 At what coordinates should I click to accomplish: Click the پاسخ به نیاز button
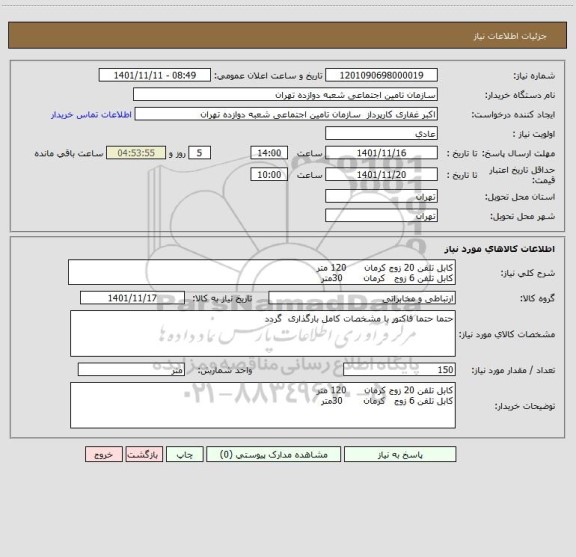tap(400, 454)
